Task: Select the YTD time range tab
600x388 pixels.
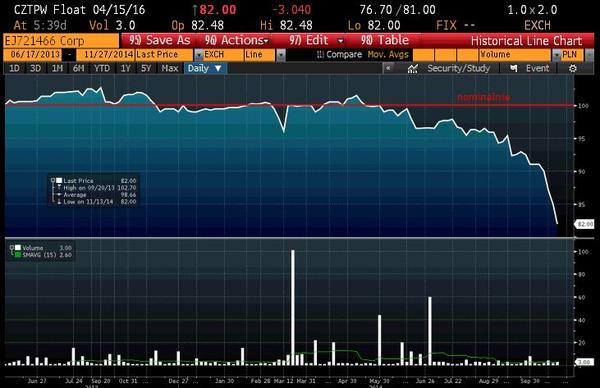Action: (102, 68)
